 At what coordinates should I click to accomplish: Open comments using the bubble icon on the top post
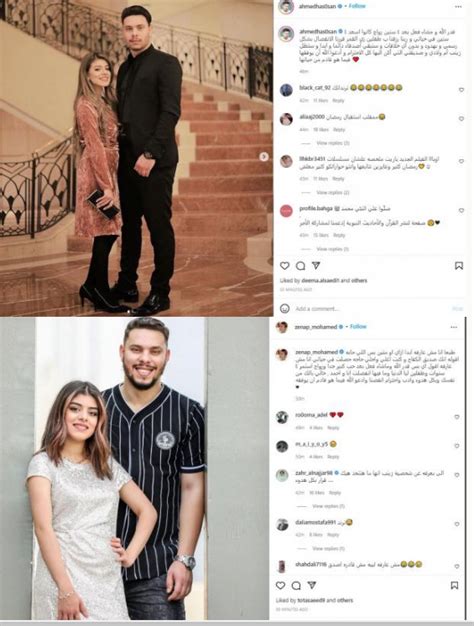point(300,266)
